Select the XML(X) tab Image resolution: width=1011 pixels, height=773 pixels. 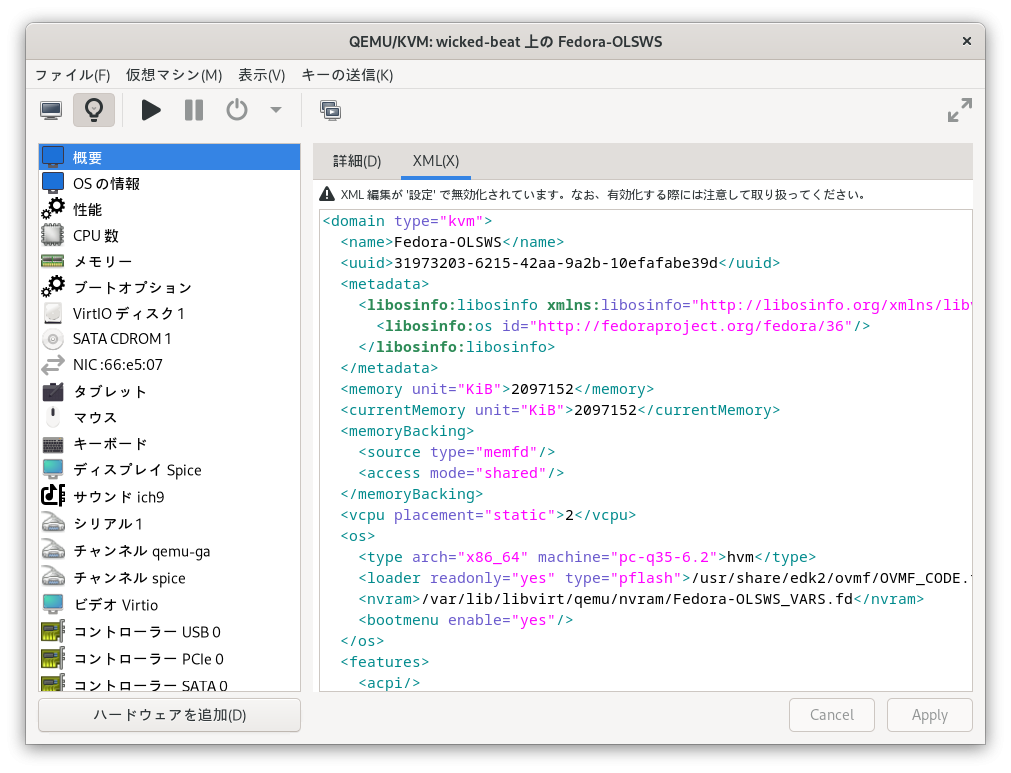[436, 161]
